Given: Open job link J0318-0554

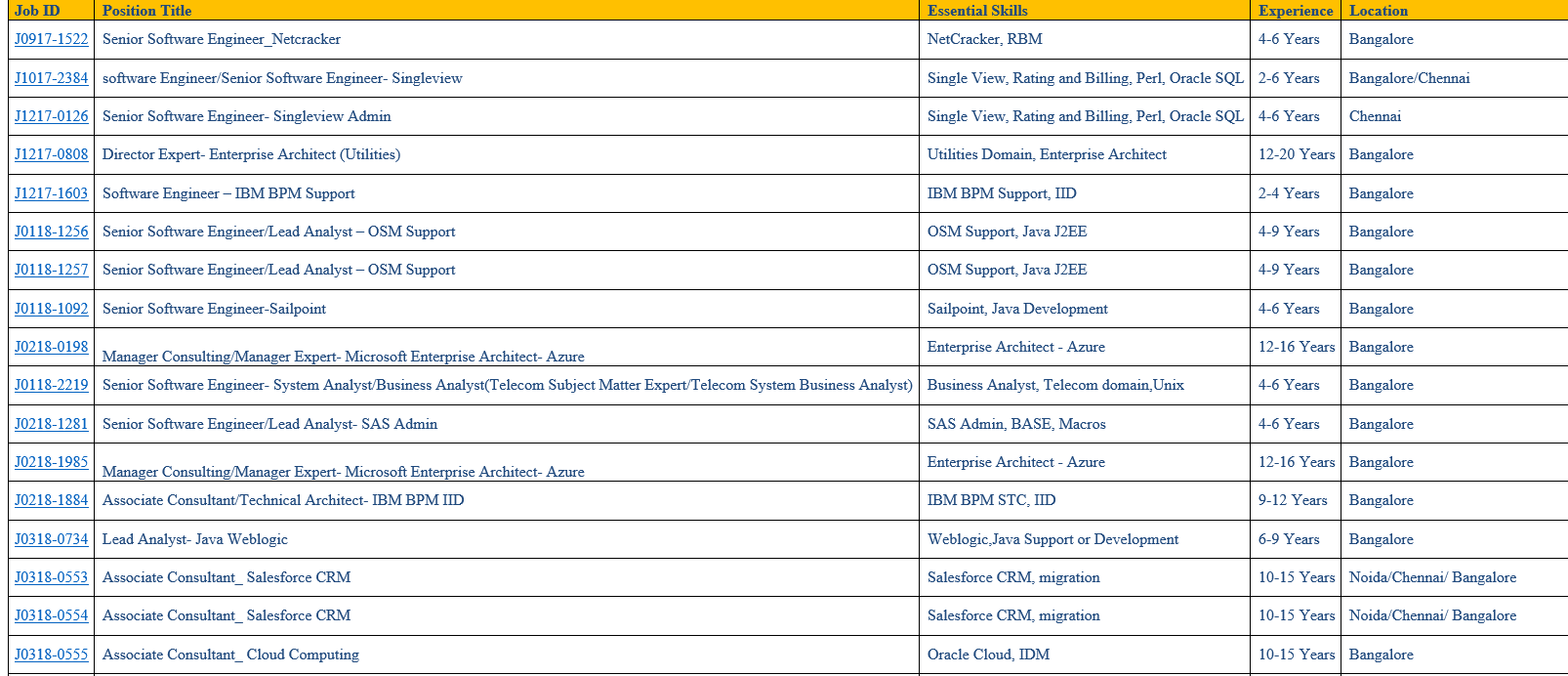Looking at the screenshot, I should pyautogui.click(x=51, y=615).
